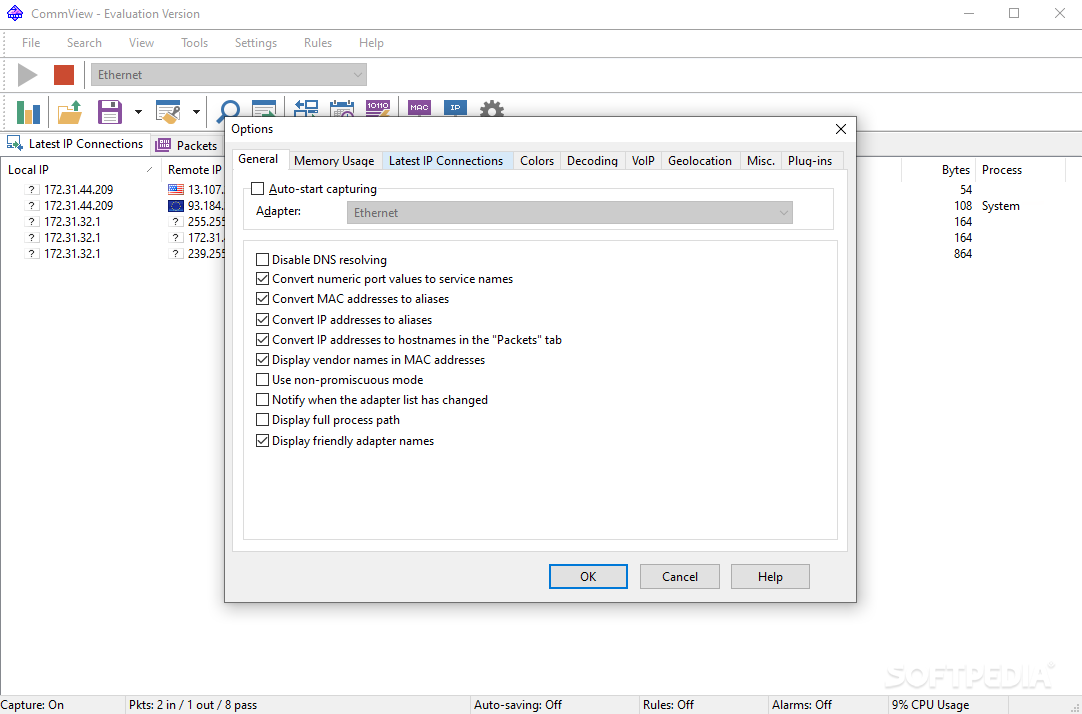Click the gear settings icon in toolbar
The height and width of the screenshot is (714, 1082).
[491, 109]
